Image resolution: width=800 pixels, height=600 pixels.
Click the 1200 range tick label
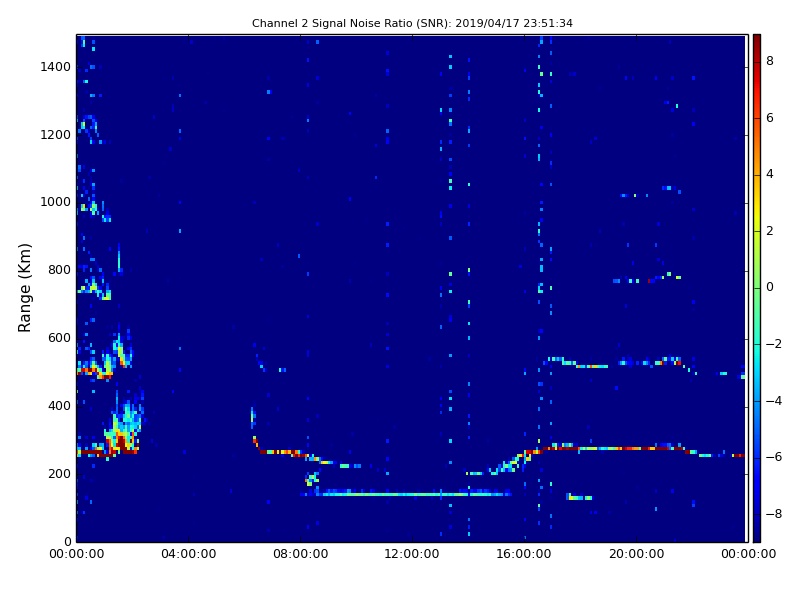(56, 135)
